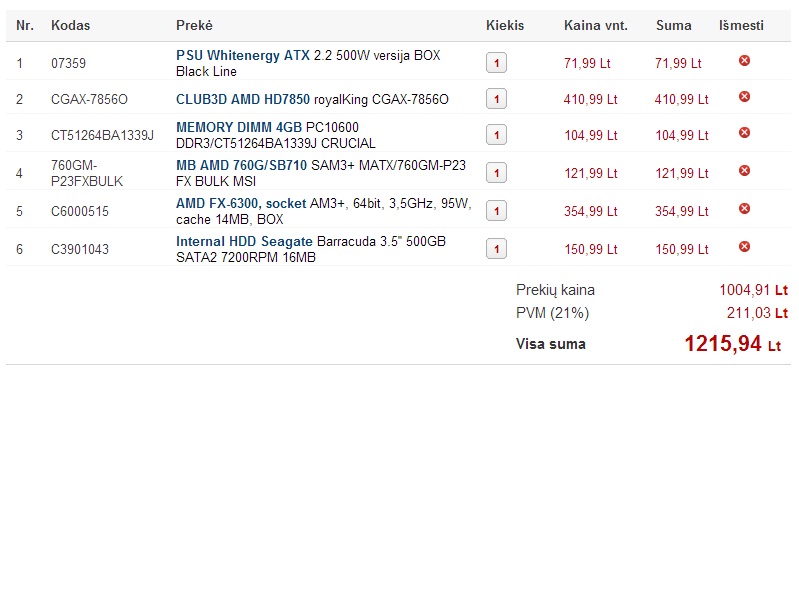The width and height of the screenshot is (799, 600).
Task: Click the PVM (21%) label
Action: click(552, 312)
